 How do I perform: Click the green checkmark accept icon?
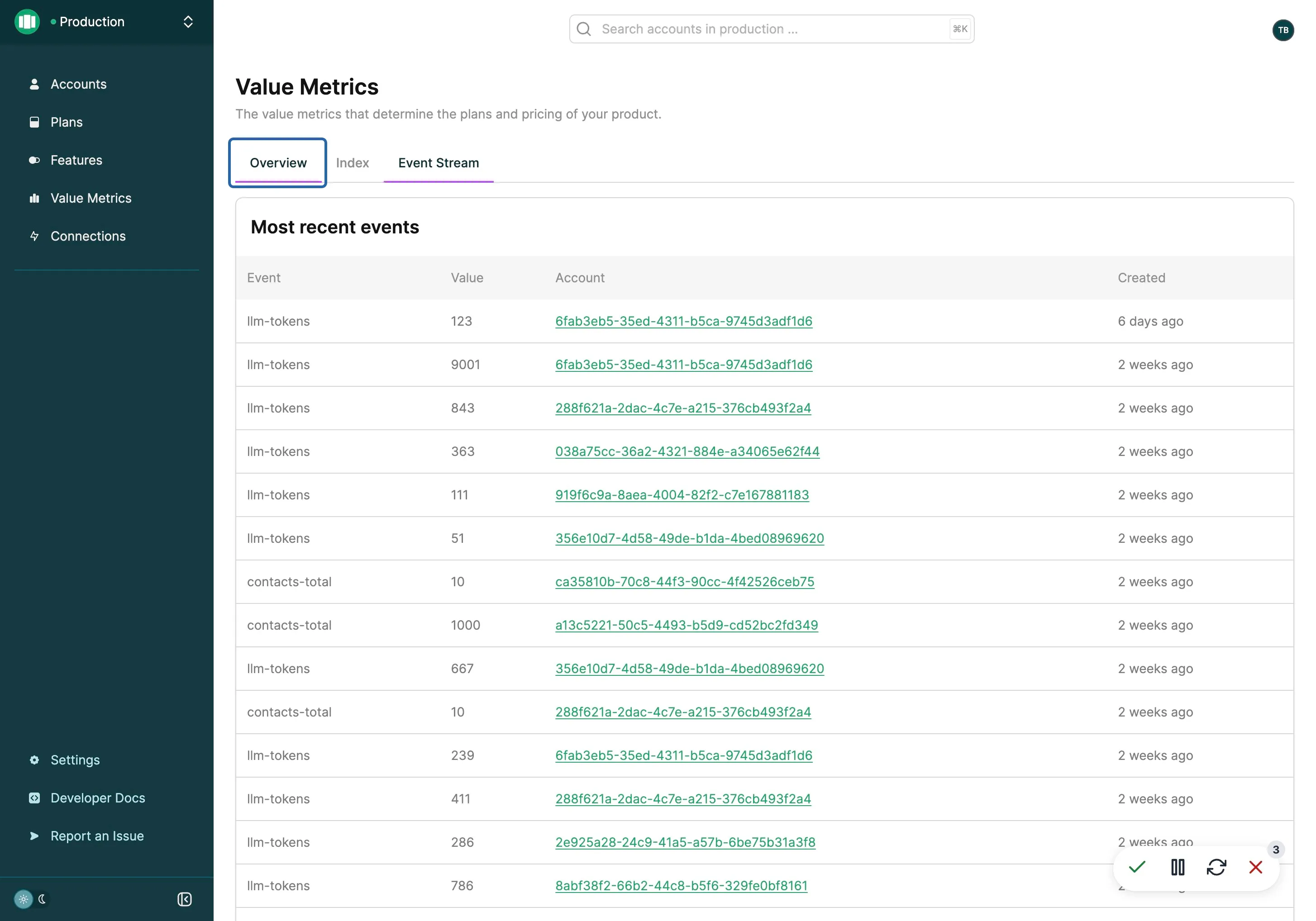(1137, 867)
